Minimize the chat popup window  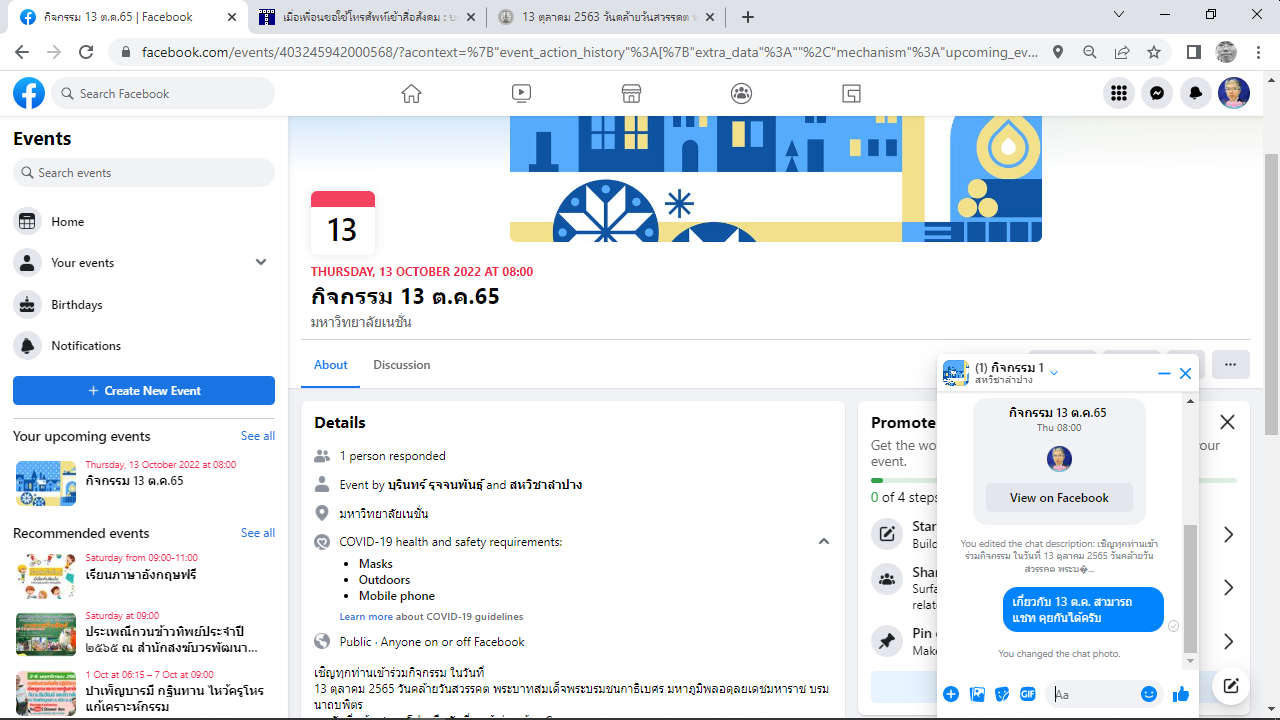[x=1164, y=373]
